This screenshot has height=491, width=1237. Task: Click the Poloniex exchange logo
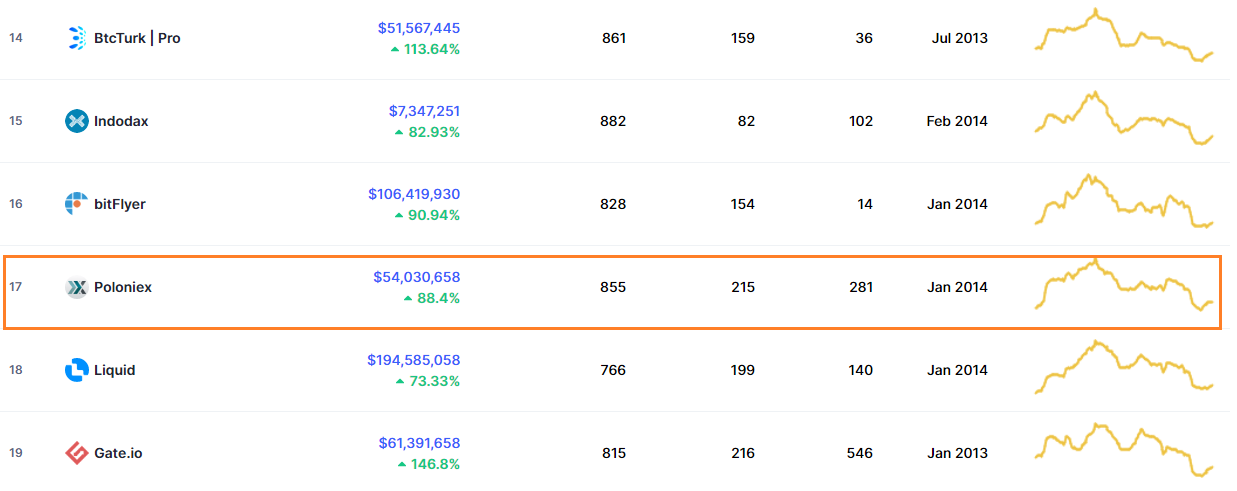point(77,287)
